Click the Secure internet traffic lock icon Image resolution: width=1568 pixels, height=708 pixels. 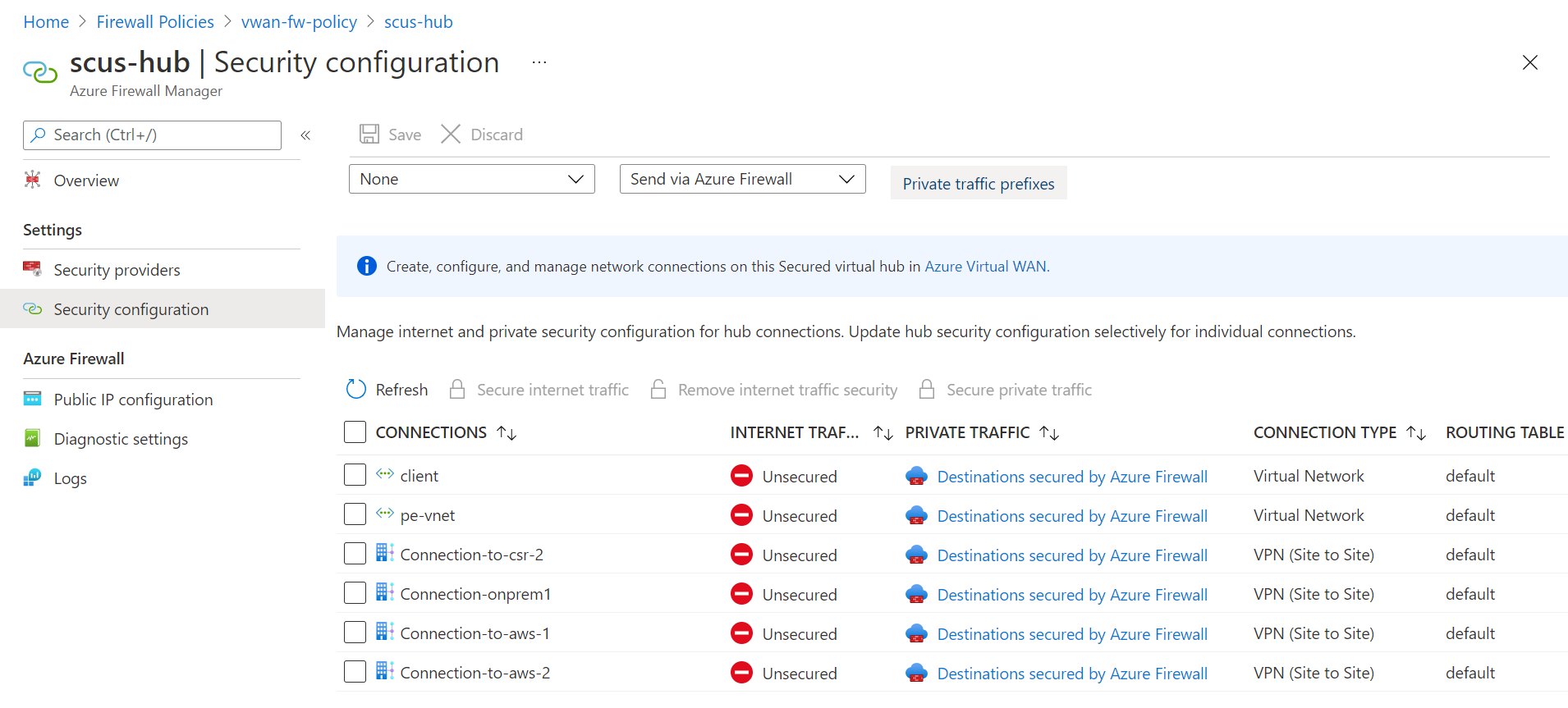457,390
